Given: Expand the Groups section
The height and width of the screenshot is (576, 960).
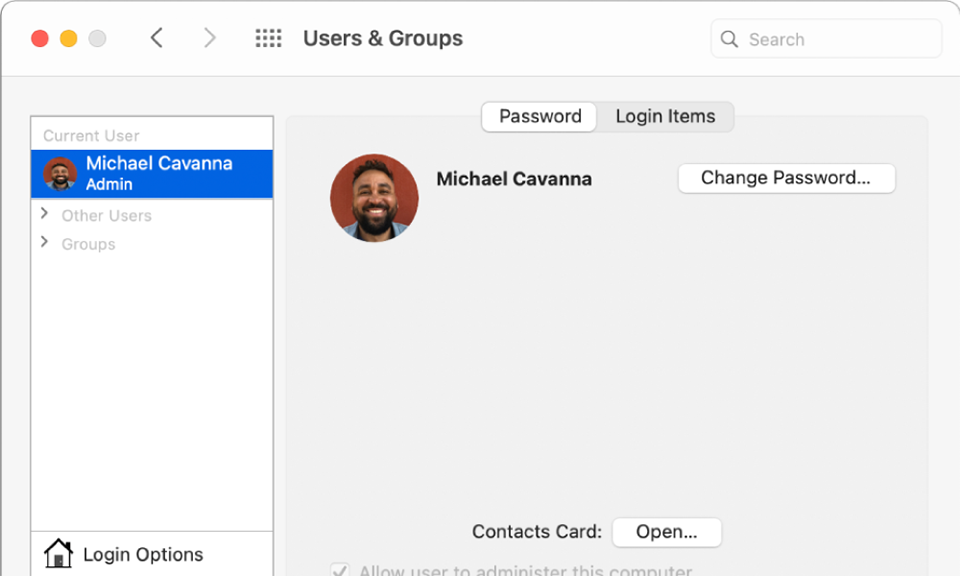Looking at the screenshot, I should point(44,242).
